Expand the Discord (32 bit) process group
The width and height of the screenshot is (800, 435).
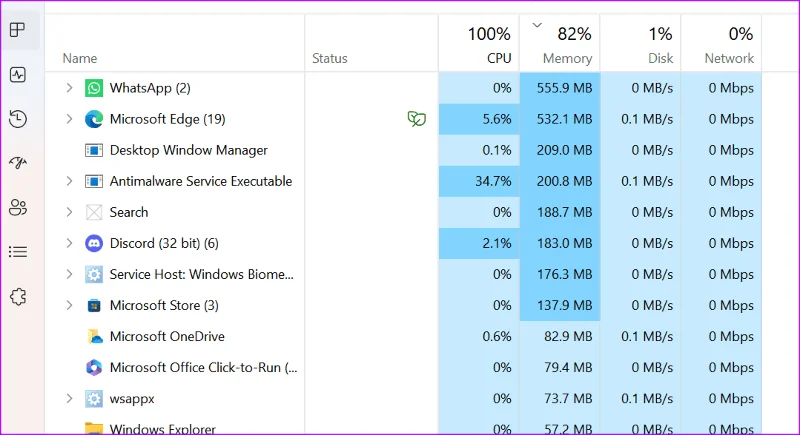pos(69,243)
